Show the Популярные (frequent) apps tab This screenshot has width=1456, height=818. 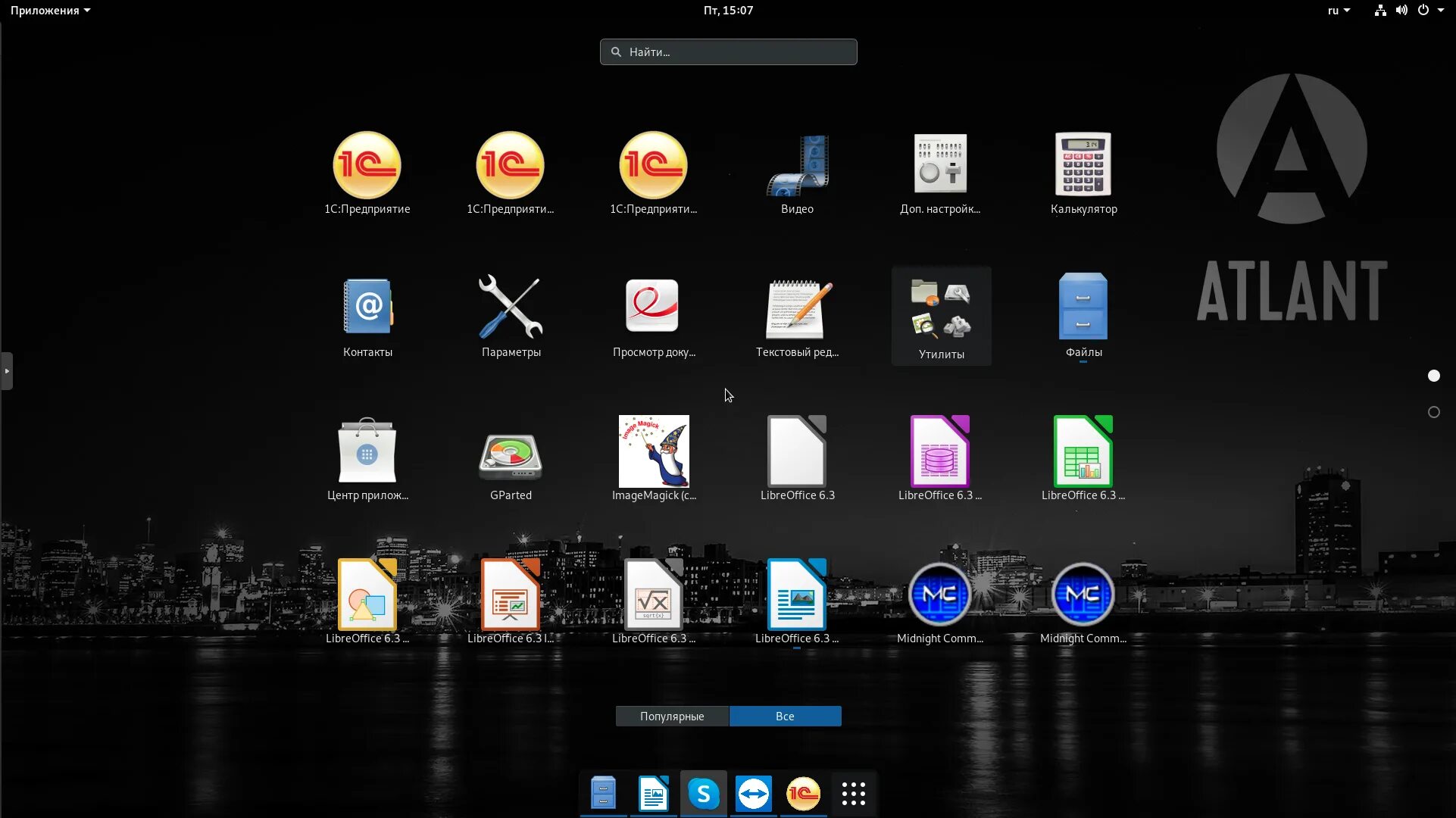pyautogui.click(x=672, y=717)
